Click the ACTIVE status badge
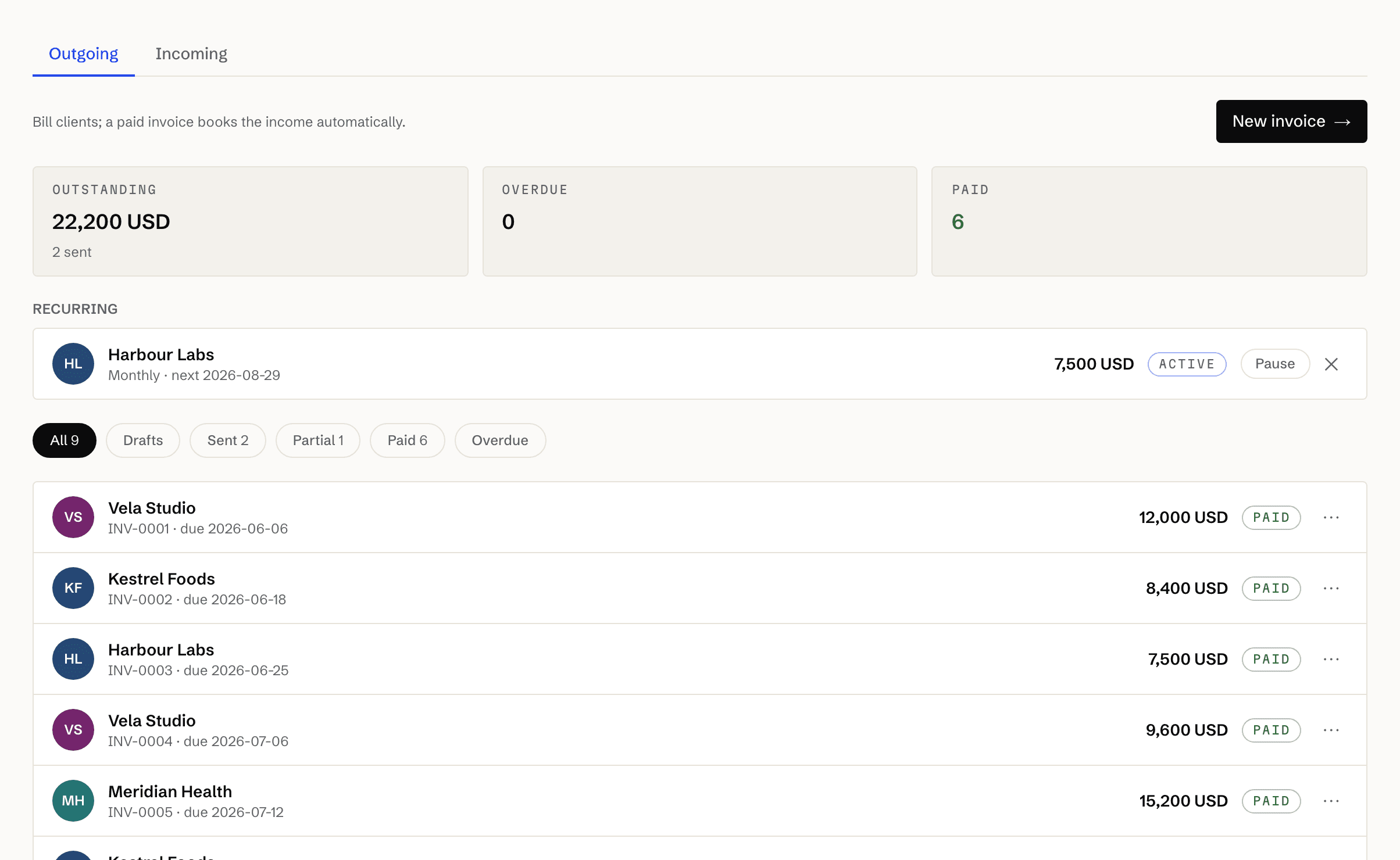Screen dimensions: 1400x860 (1187, 364)
